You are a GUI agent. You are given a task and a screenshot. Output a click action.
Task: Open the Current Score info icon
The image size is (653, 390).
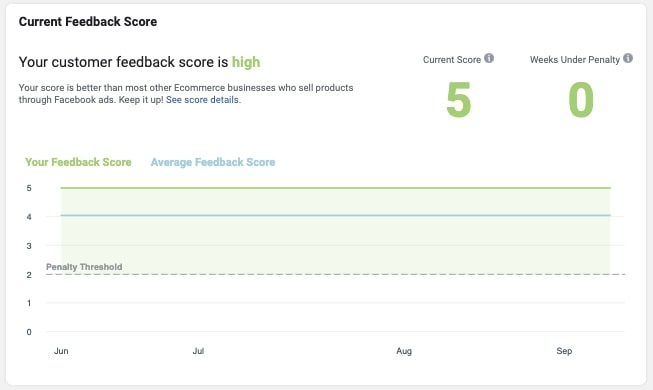[489, 58]
